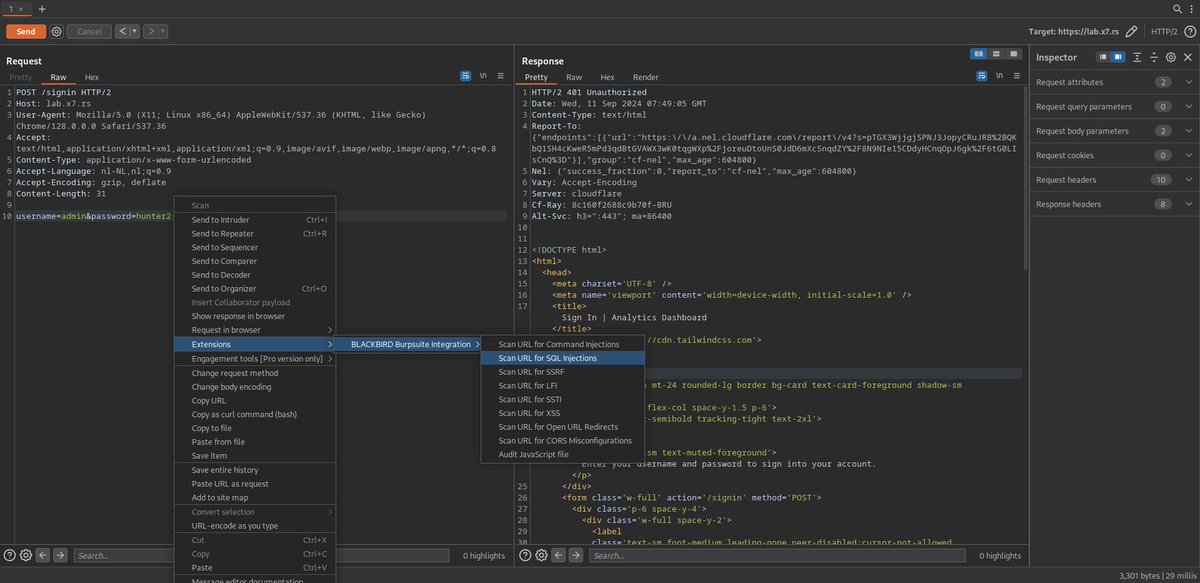This screenshot has height=583, width=1200.
Task: Close the Inspector panel
Action: 1187,57
